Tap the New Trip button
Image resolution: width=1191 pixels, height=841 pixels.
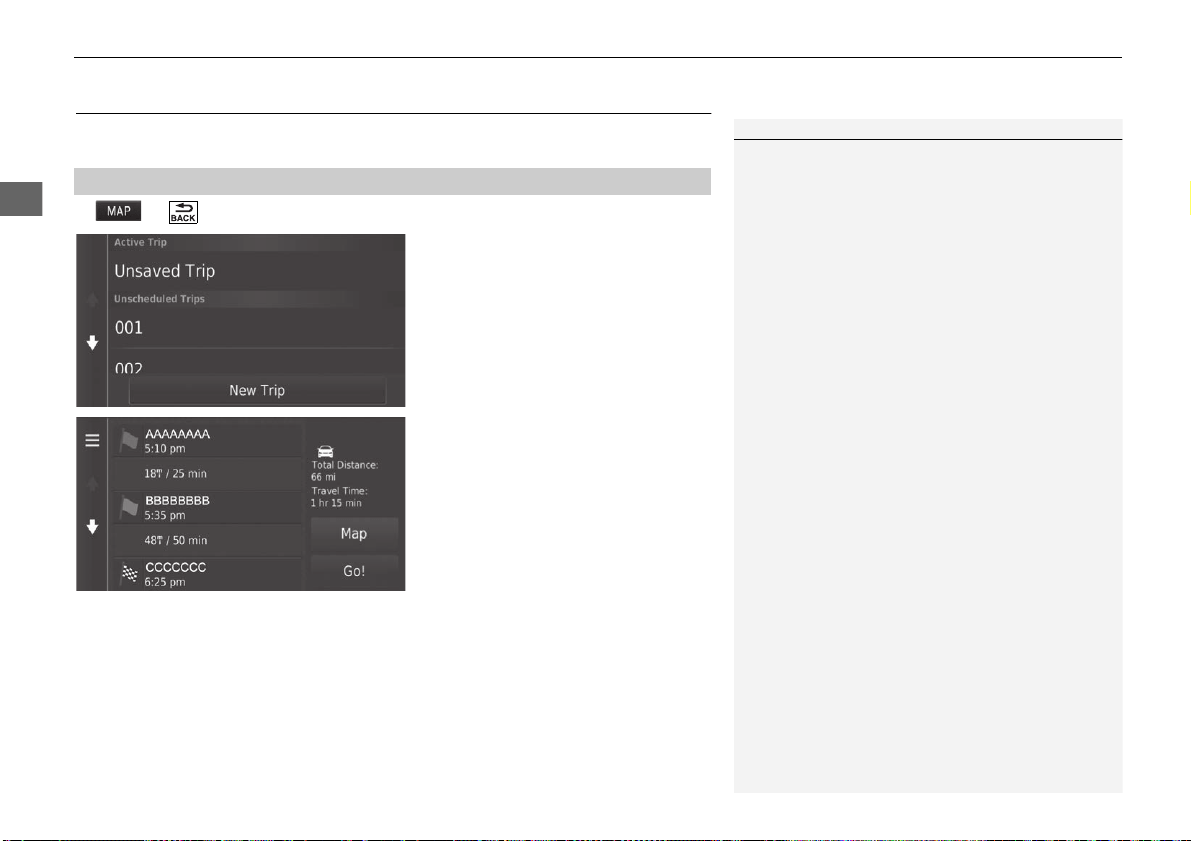click(x=257, y=390)
